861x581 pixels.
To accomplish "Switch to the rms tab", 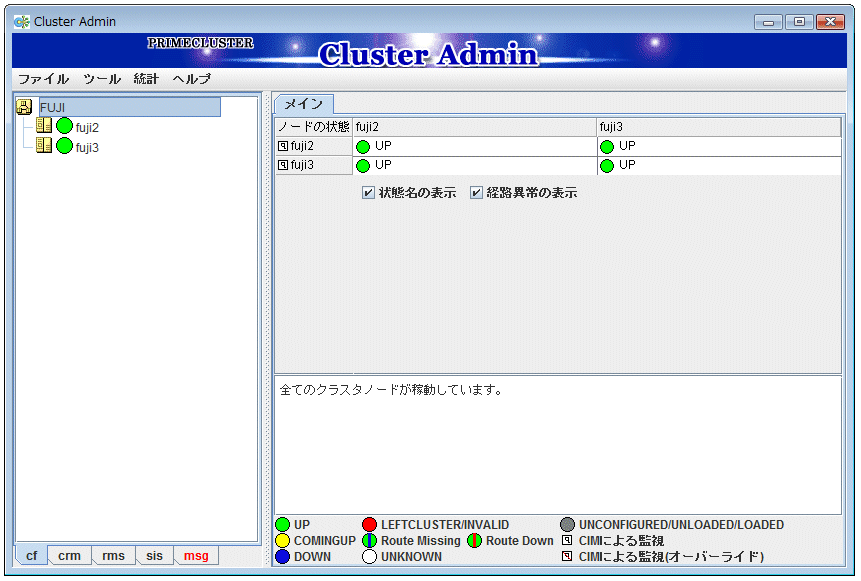I will (x=114, y=556).
